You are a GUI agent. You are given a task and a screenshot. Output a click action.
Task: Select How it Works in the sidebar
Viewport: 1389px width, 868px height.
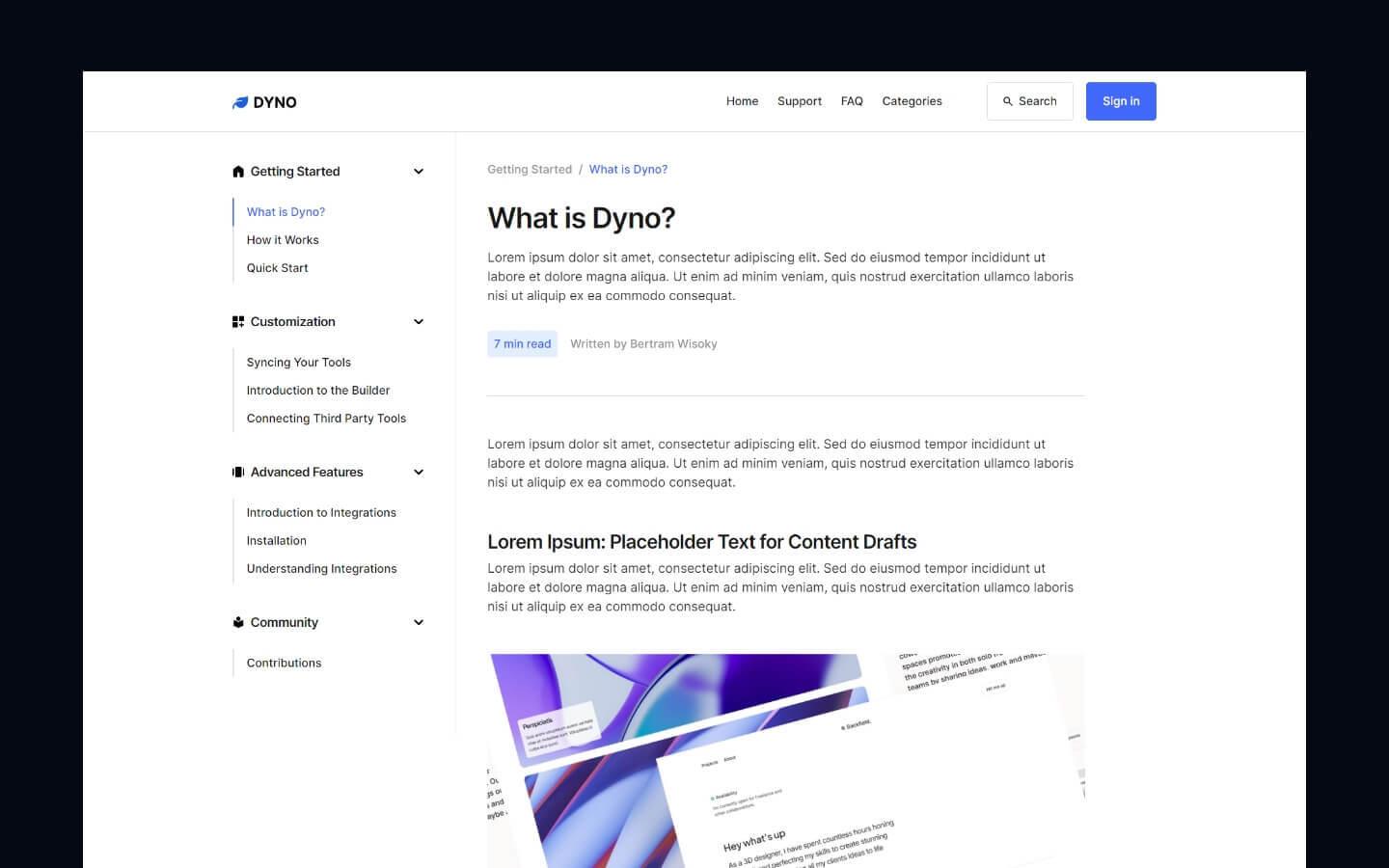coord(283,239)
